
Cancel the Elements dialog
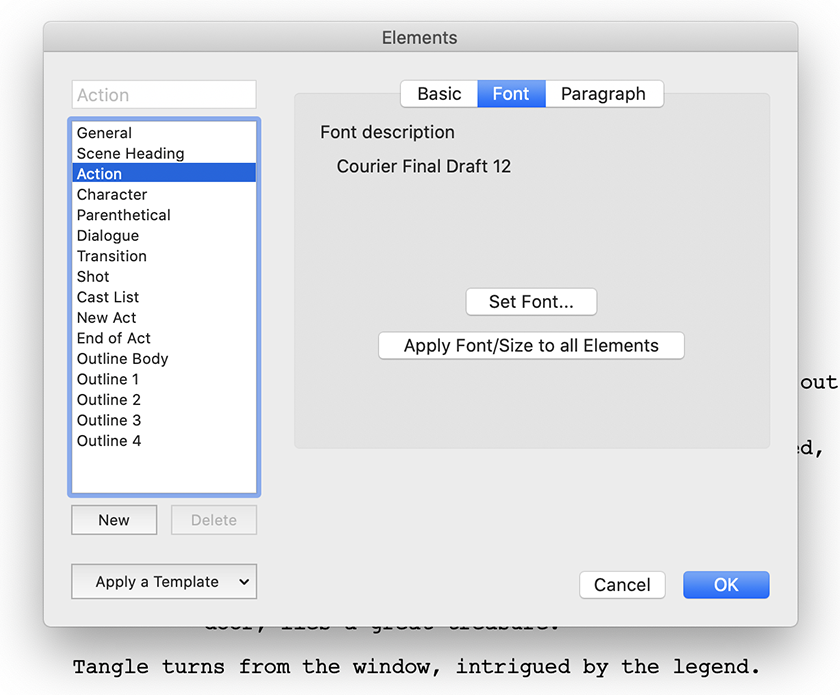pyautogui.click(x=622, y=585)
